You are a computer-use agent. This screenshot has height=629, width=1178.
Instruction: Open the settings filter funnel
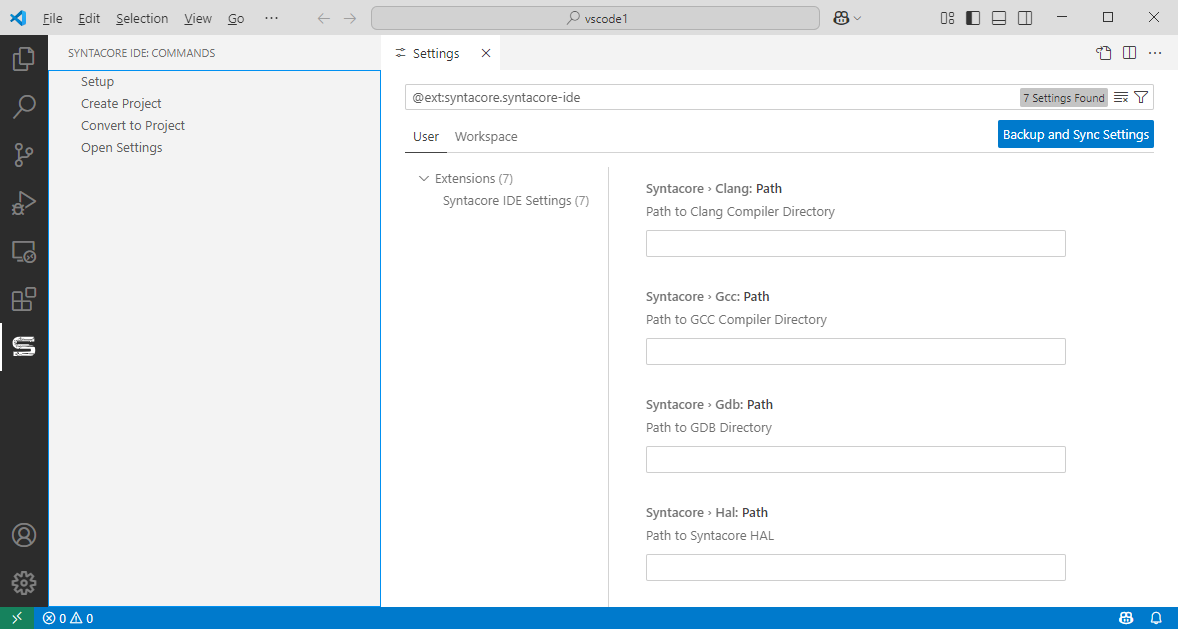1140,97
